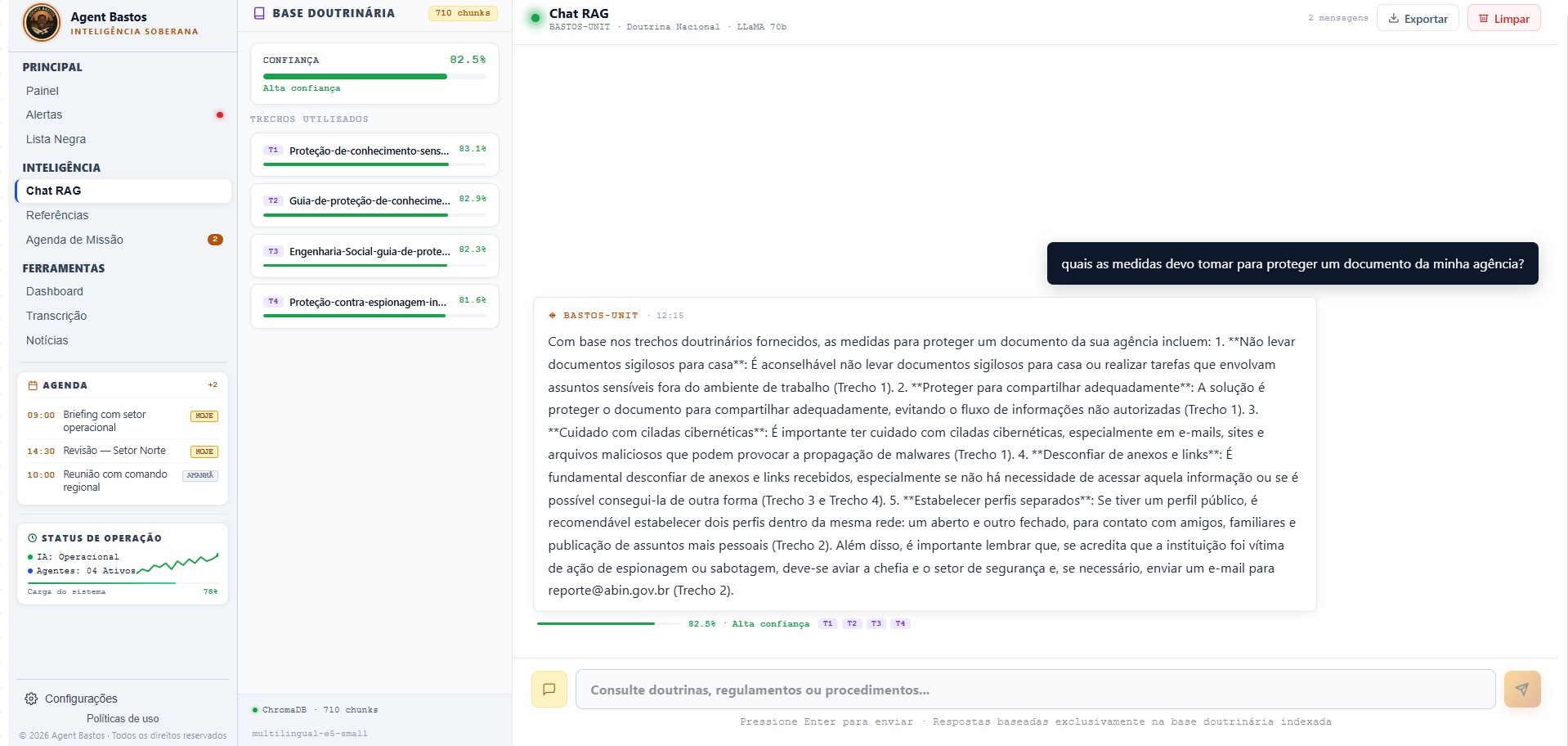Screen dimensions: 1568x746
Task: Open Referências section
Action: point(123,215)
